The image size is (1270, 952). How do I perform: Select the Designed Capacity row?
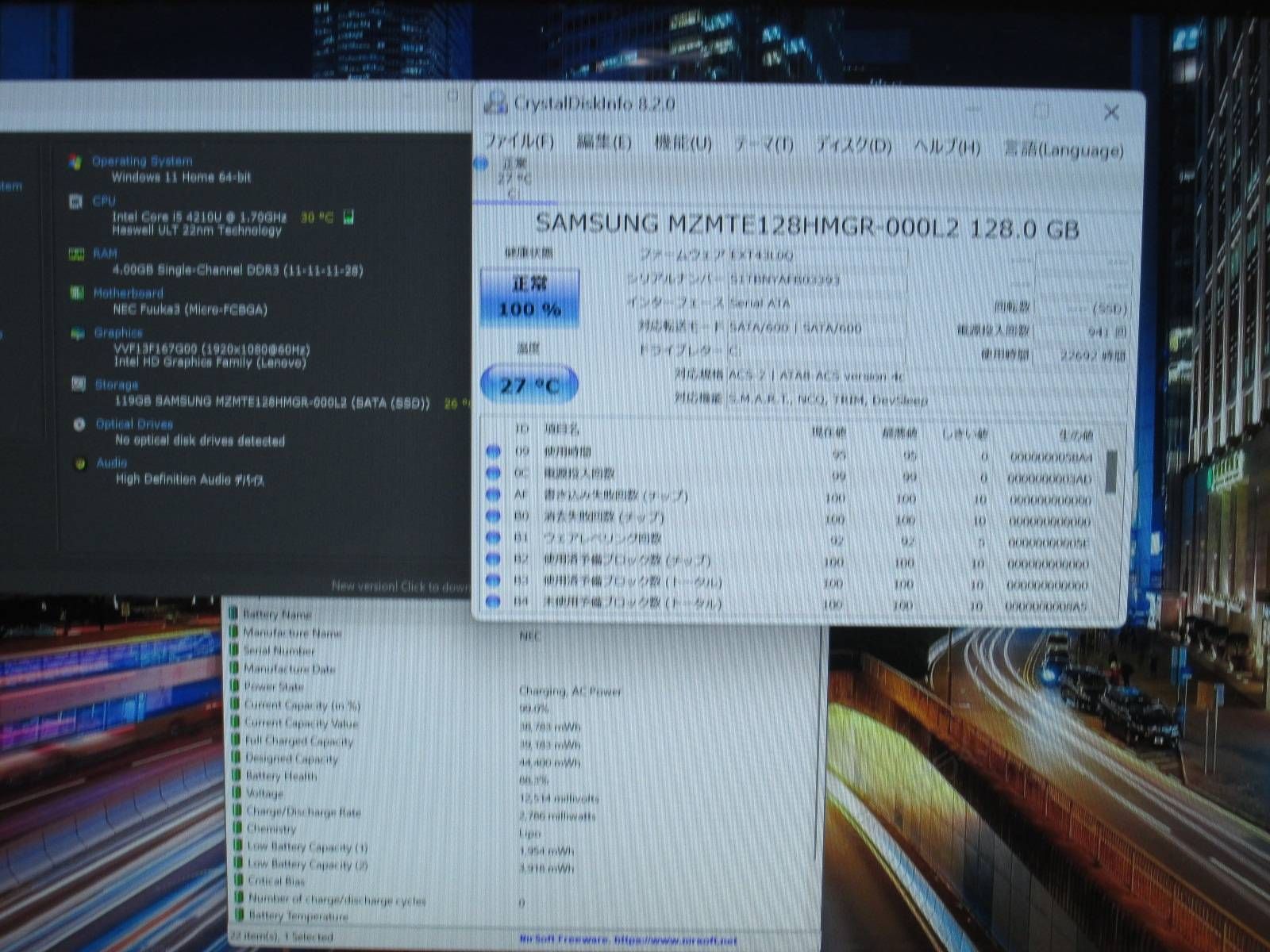(524, 759)
